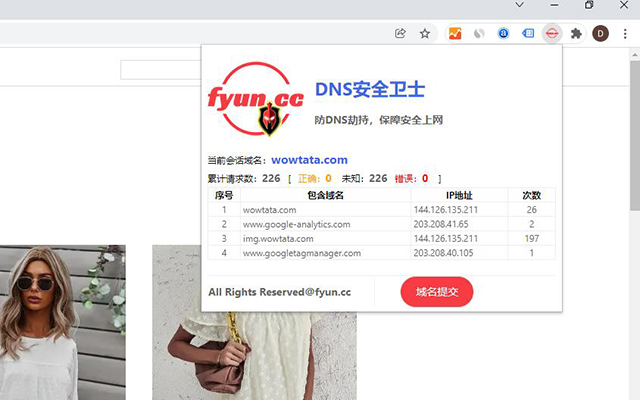Select the wowtata.com table row domain
Image resolution: width=640 pixels, height=400 pixels.
point(269,210)
